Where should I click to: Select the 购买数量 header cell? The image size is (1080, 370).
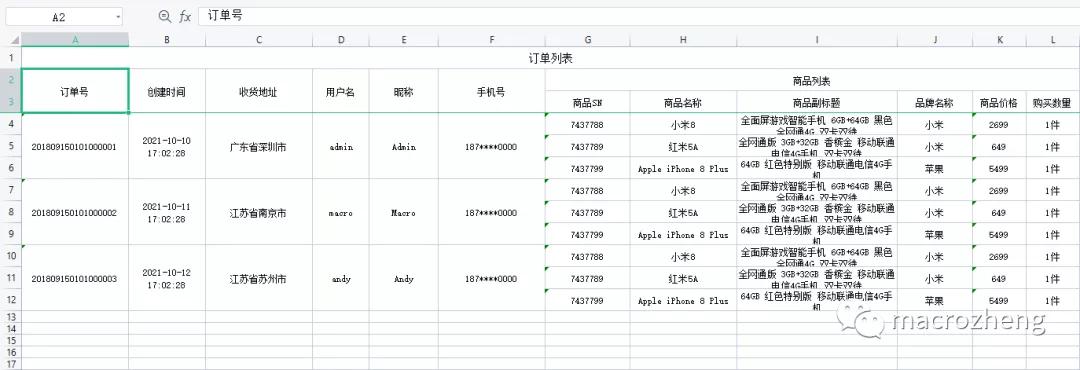(1052, 102)
